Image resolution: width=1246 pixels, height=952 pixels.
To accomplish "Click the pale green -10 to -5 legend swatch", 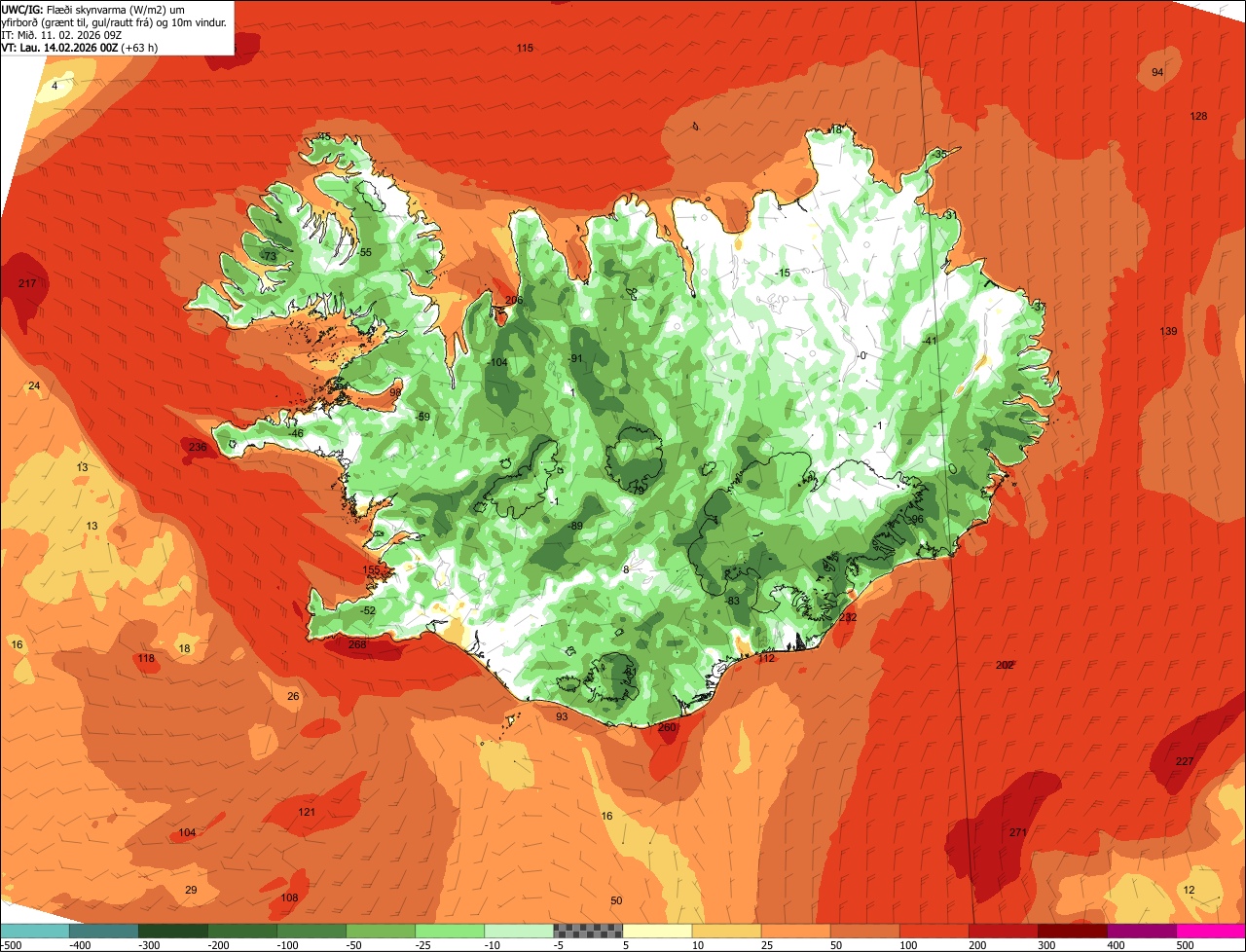I will click(518, 931).
